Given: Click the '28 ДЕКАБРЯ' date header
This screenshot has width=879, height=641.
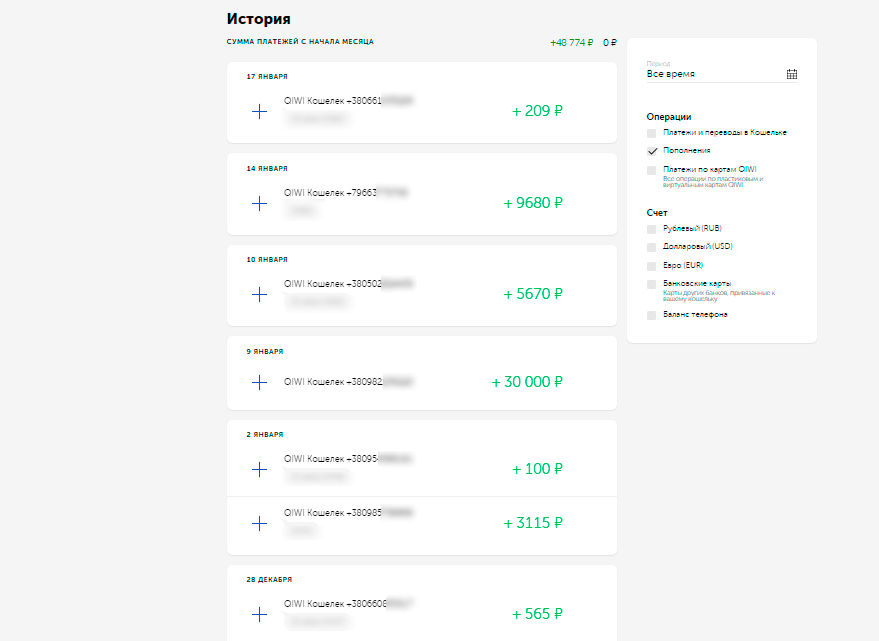Looking at the screenshot, I should [269, 579].
